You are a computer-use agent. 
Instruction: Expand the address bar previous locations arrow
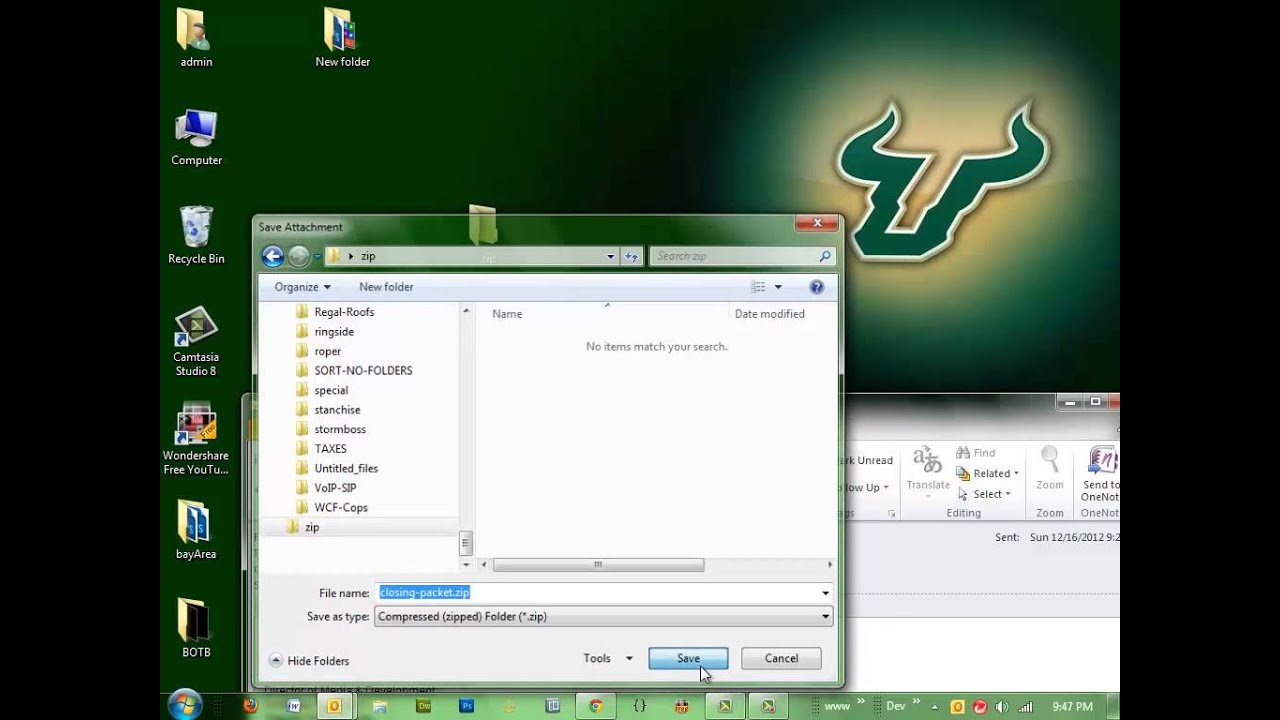(x=610, y=257)
